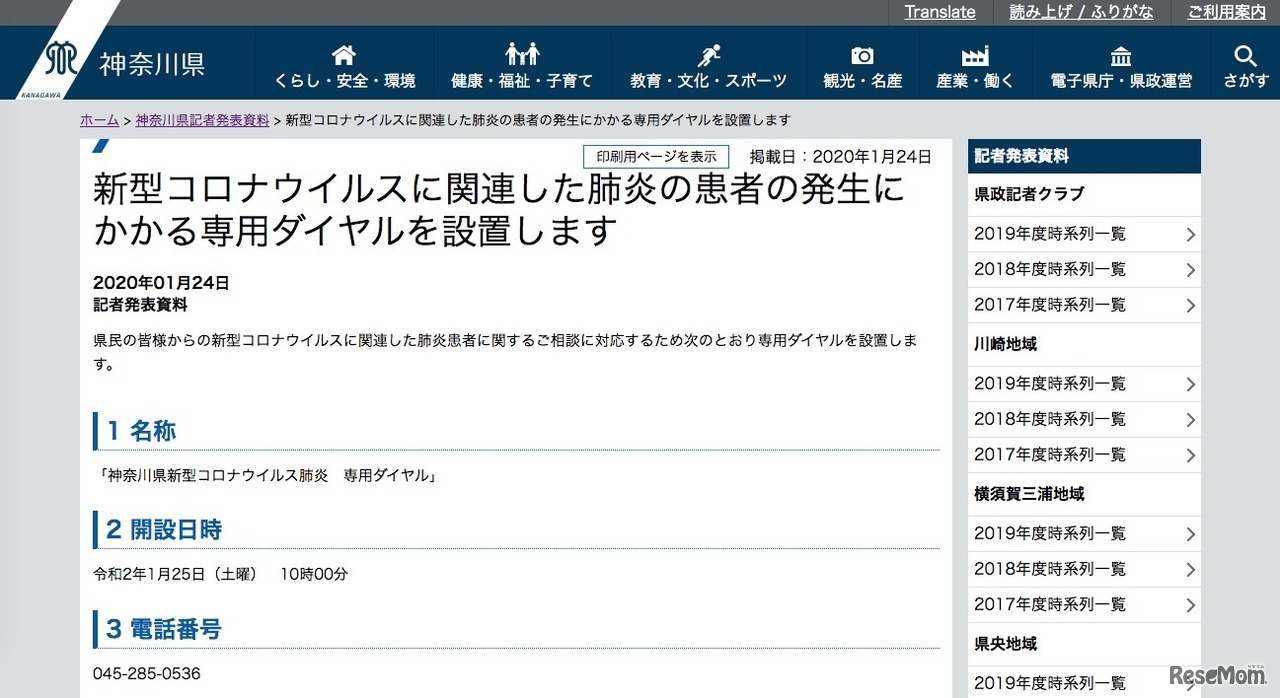
Task: Select 読み上げ / ふりがな in the top bar
Action: 1081,12
